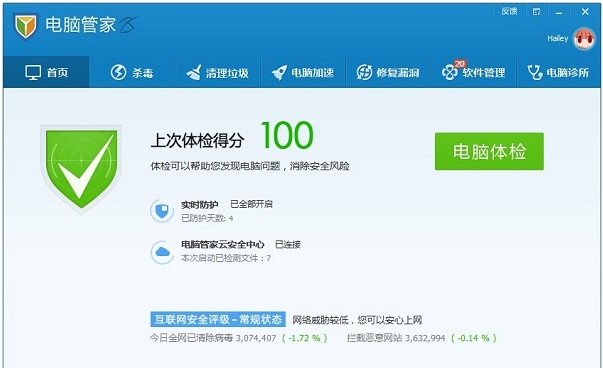Switch to 电脑诊所 clinic tab
This screenshot has width=603, height=368.
[558, 72]
